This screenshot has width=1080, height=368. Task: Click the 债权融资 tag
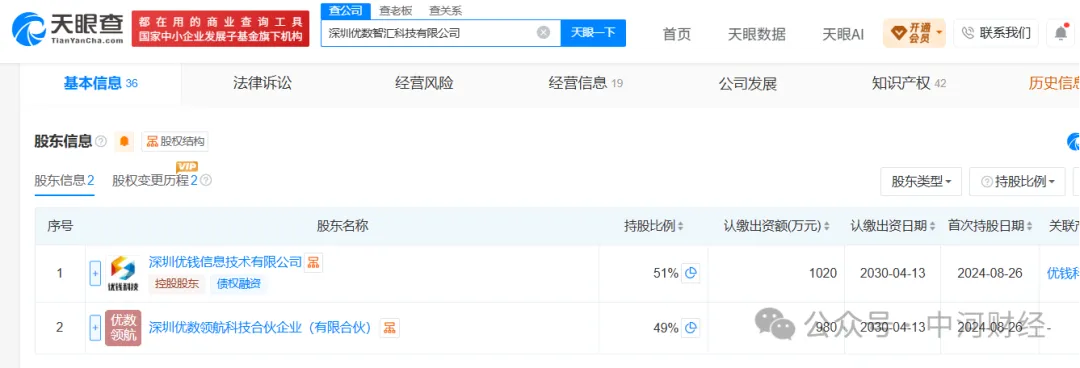point(238,283)
